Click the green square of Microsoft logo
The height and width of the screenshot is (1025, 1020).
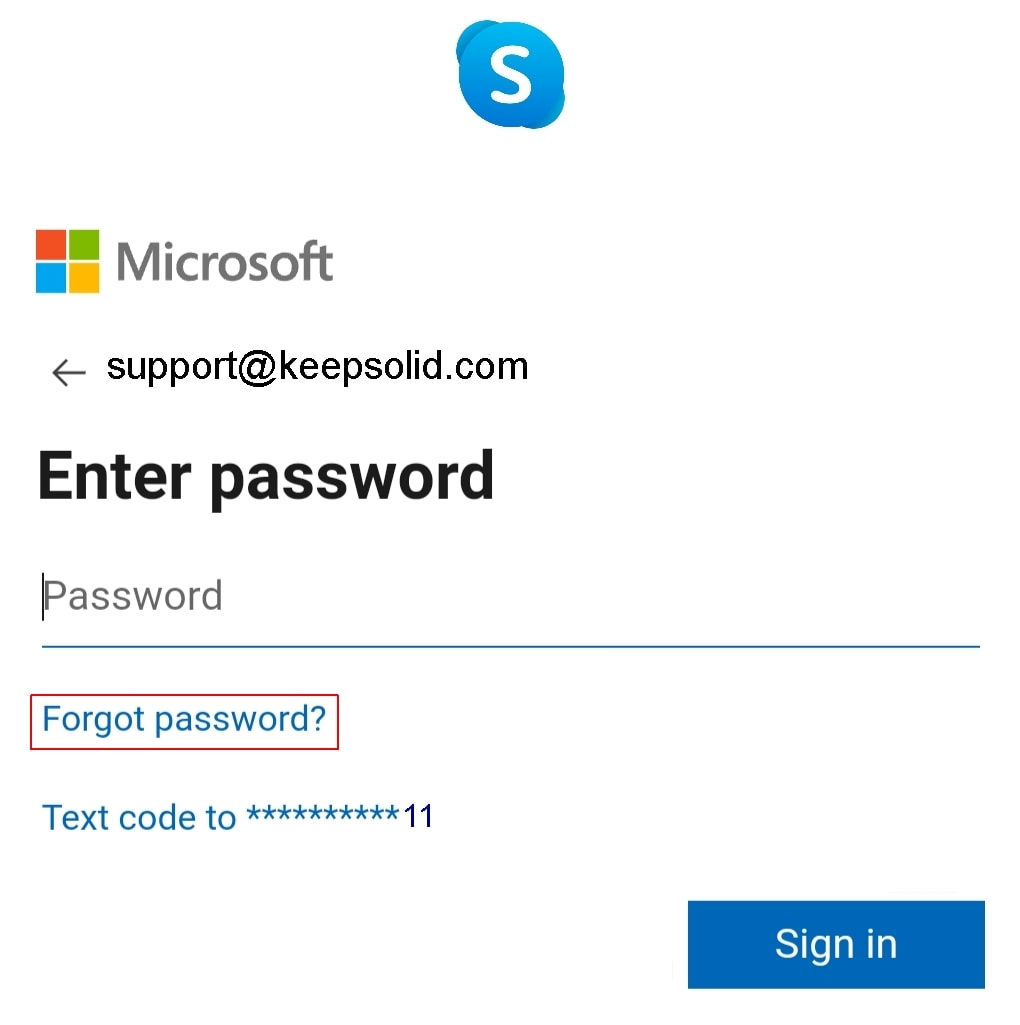pyautogui.click(x=84, y=245)
